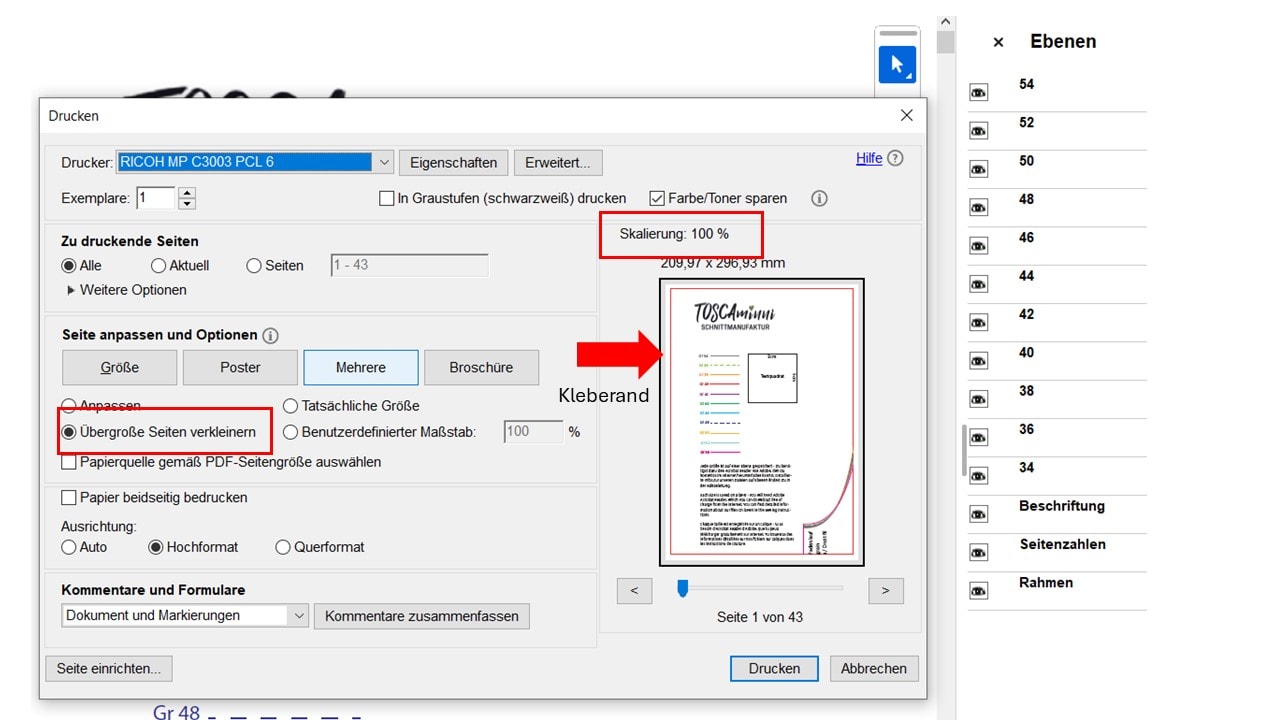Click info icon next to Seite anpassen und Optionen
This screenshot has width=1280, height=720.
click(270, 336)
